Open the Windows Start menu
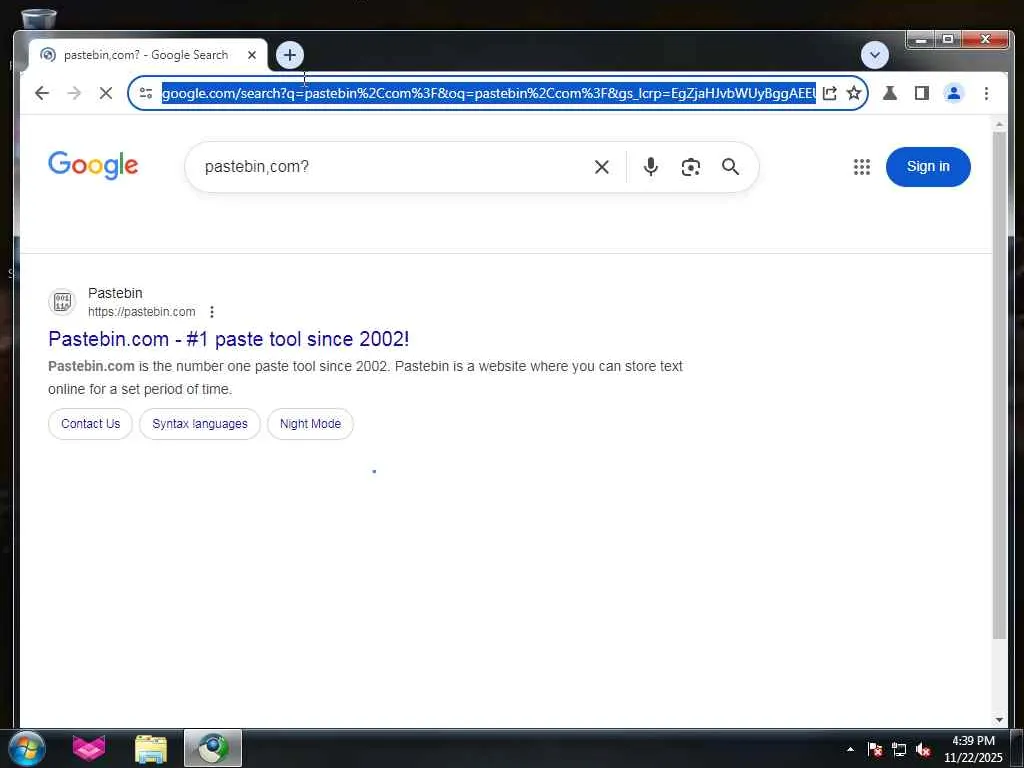The image size is (1024, 768). tap(27, 748)
